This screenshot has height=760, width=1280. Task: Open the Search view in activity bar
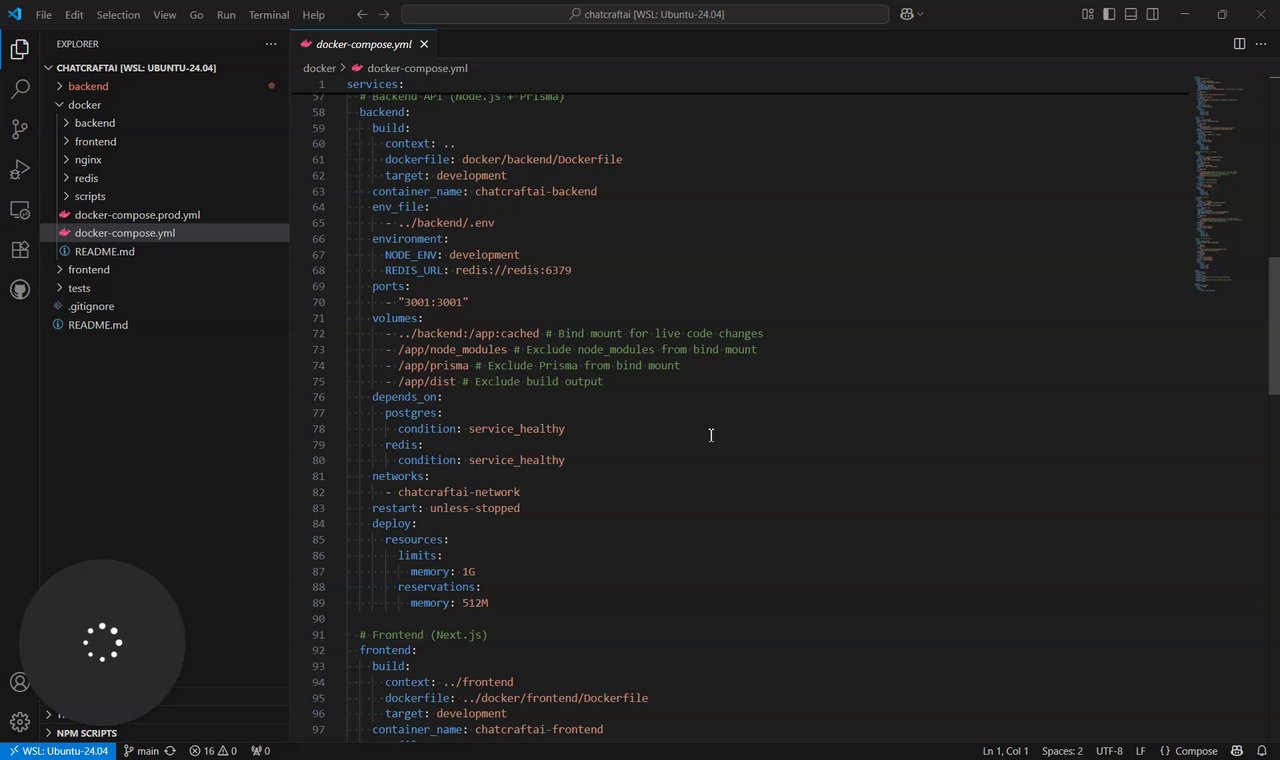(19, 89)
